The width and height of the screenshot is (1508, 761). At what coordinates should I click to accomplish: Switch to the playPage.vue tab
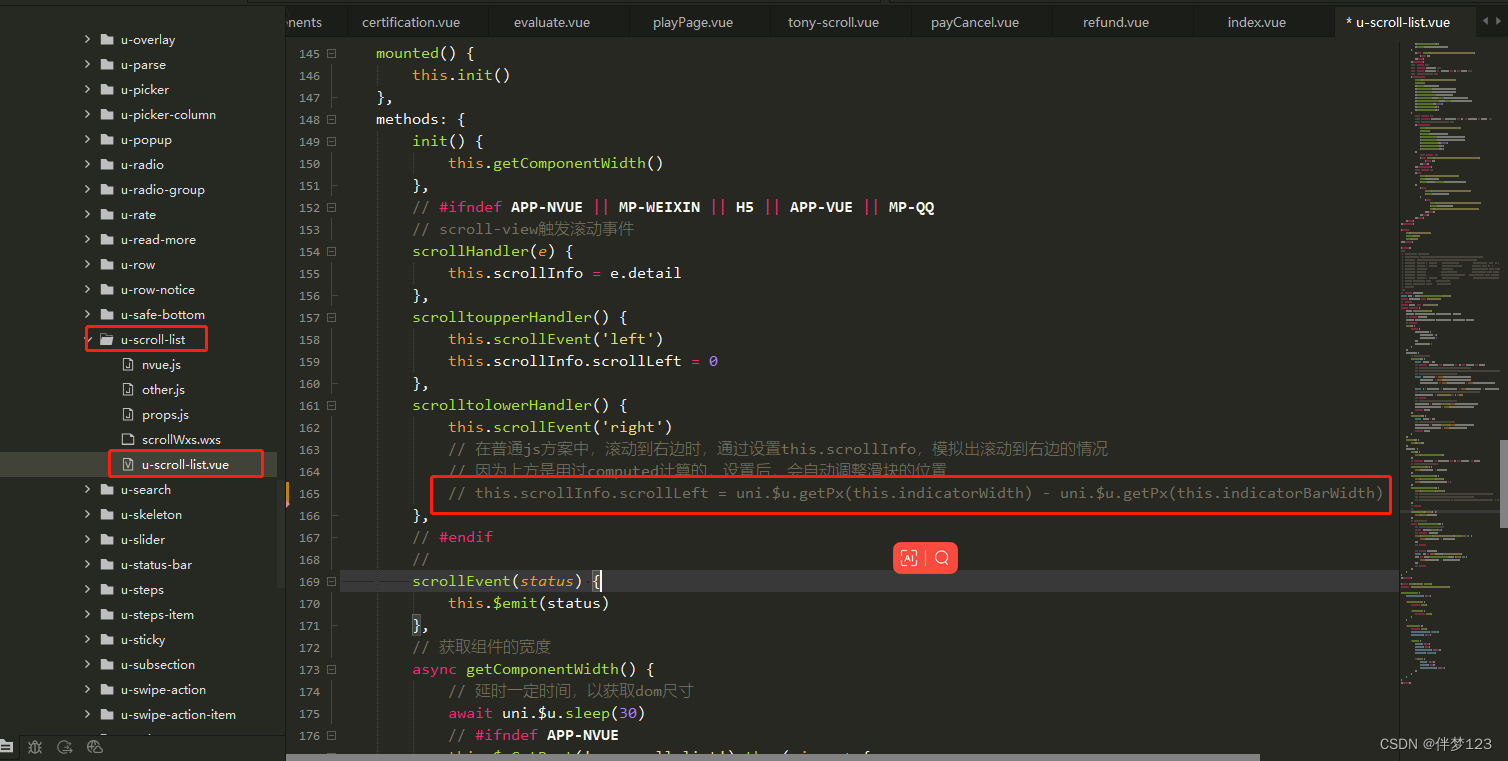[691, 22]
